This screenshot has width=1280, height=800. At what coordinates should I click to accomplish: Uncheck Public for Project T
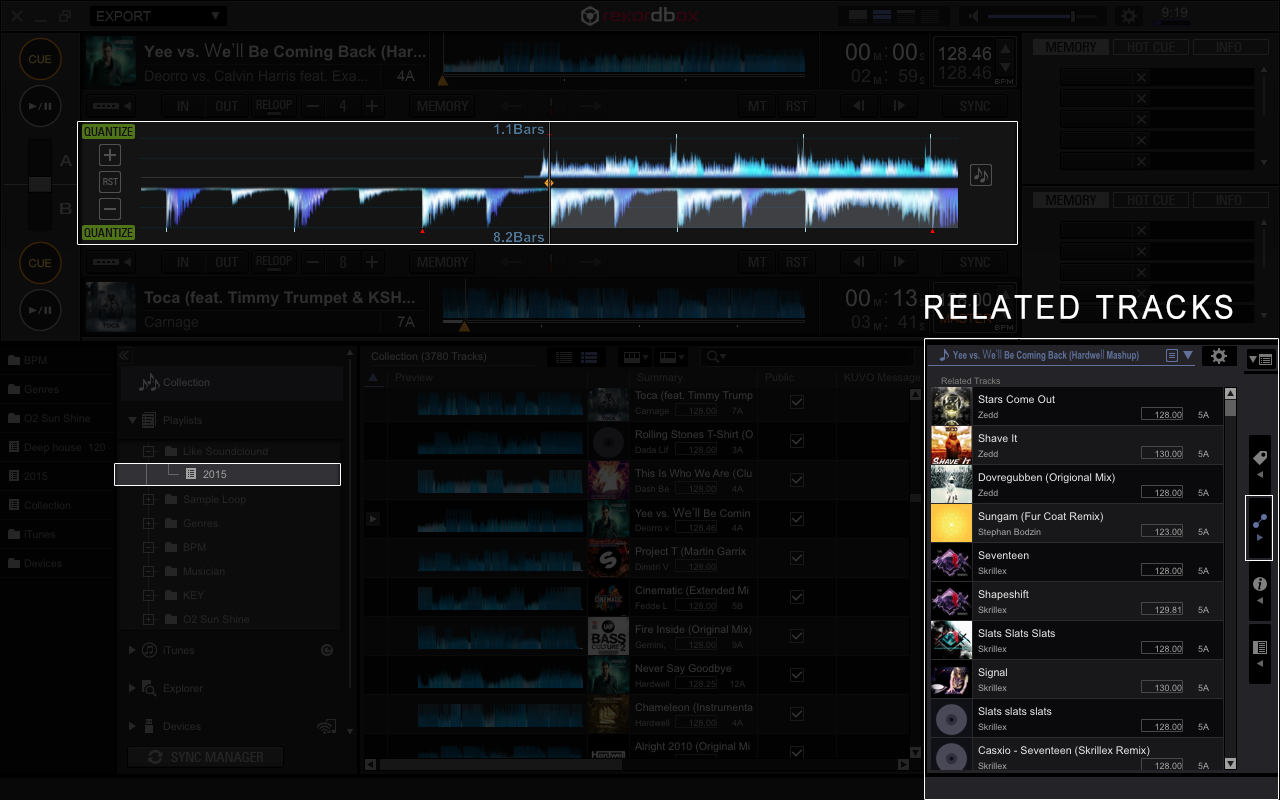pos(797,557)
